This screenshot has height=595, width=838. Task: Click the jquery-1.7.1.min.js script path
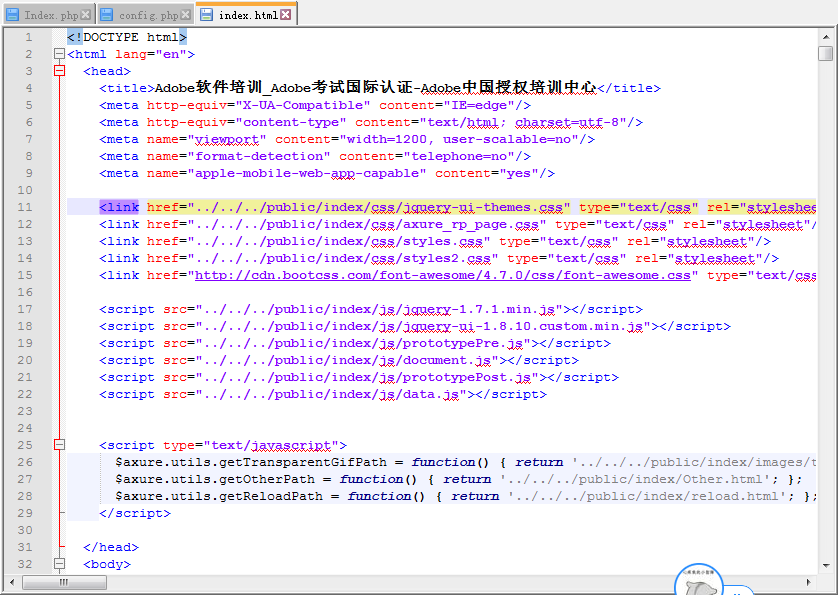(x=379, y=309)
